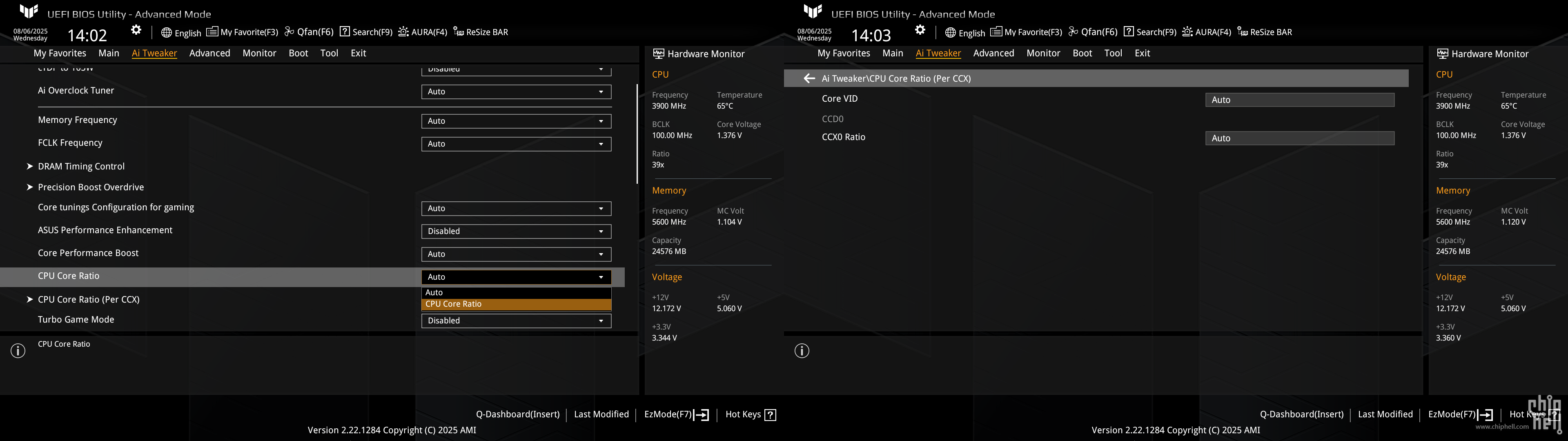Open My Favorite(F3) in right window
The image size is (1568, 441).
coord(1026,32)
